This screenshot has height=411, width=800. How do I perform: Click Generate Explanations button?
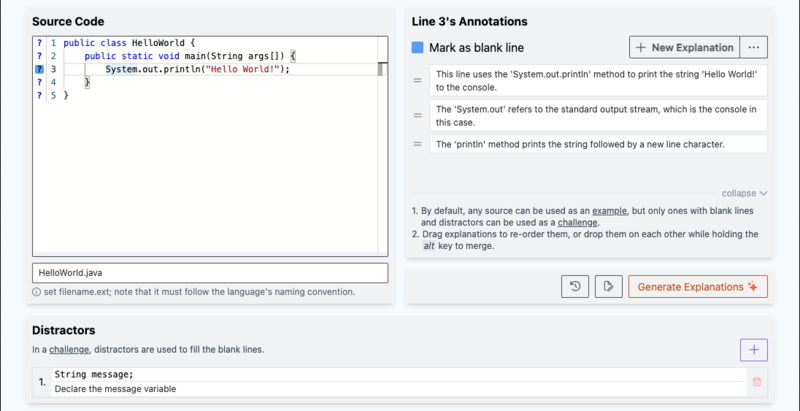(697, 287)
